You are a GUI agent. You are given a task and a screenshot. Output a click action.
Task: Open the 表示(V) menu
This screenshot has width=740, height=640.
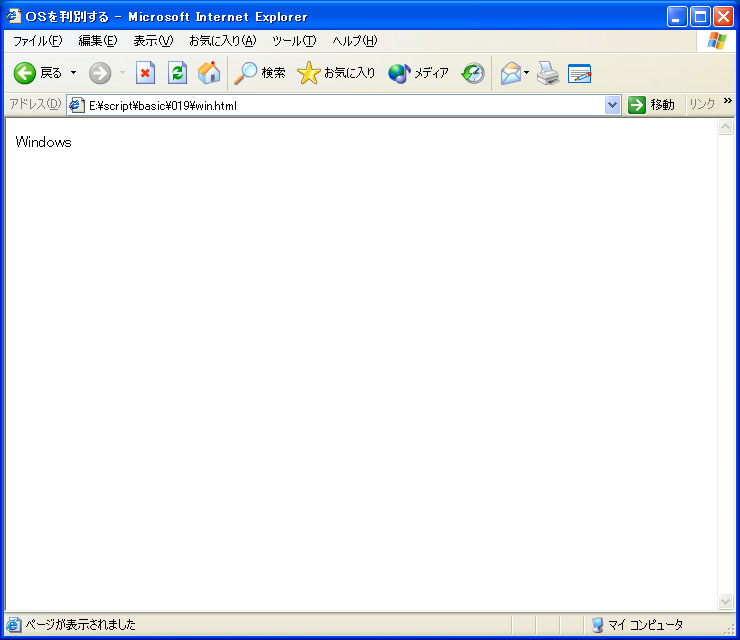153,41
